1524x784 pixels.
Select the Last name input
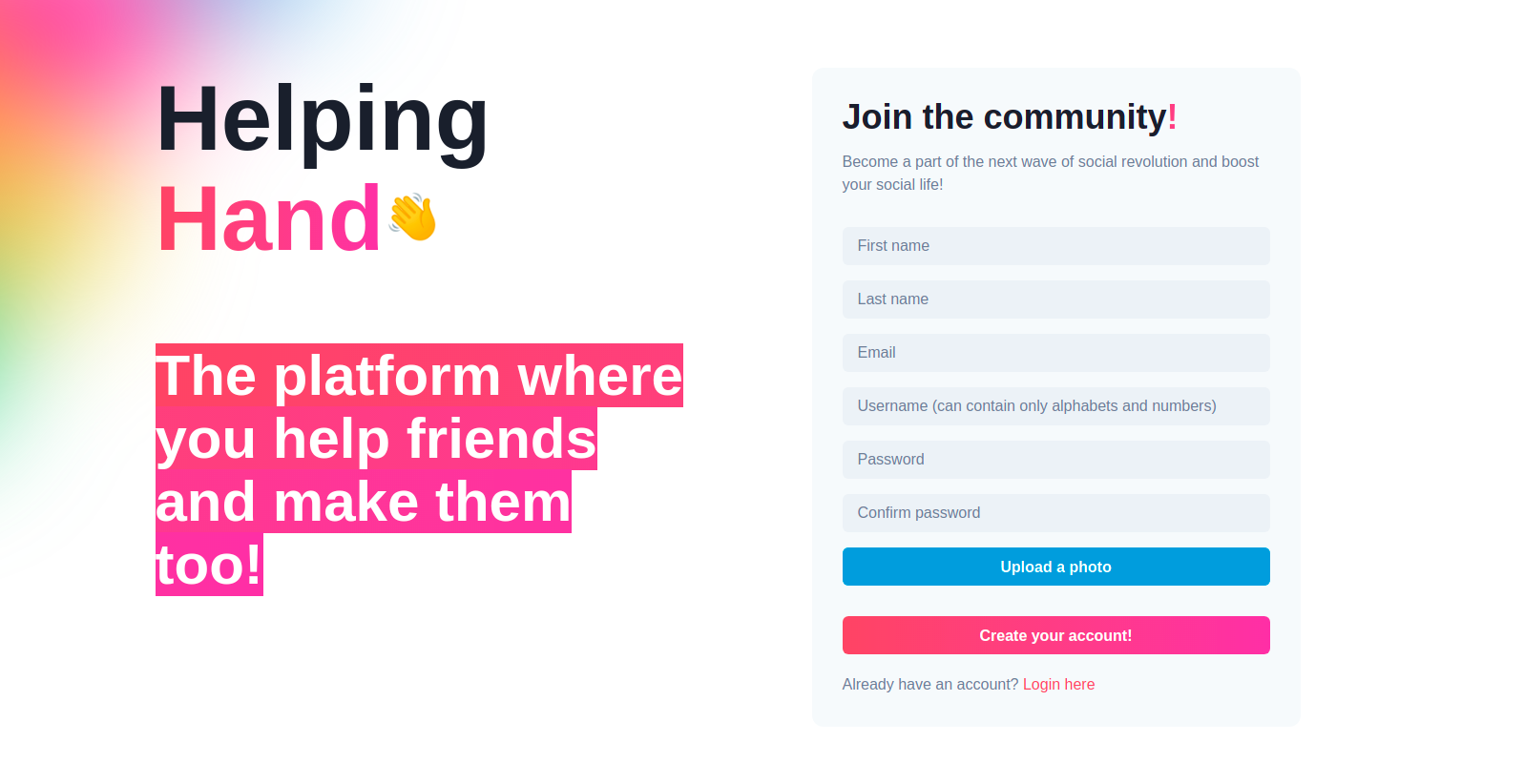click(x=1055, y=299)
